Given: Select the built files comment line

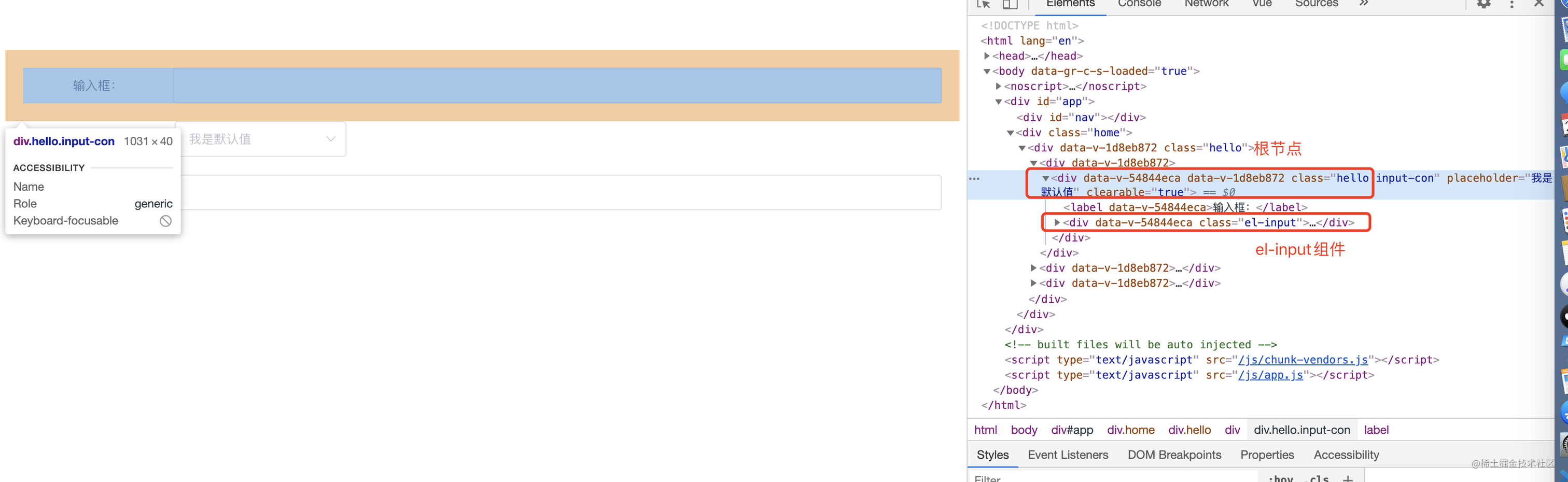Looking at the screenshot, I should coord(1141,345).
